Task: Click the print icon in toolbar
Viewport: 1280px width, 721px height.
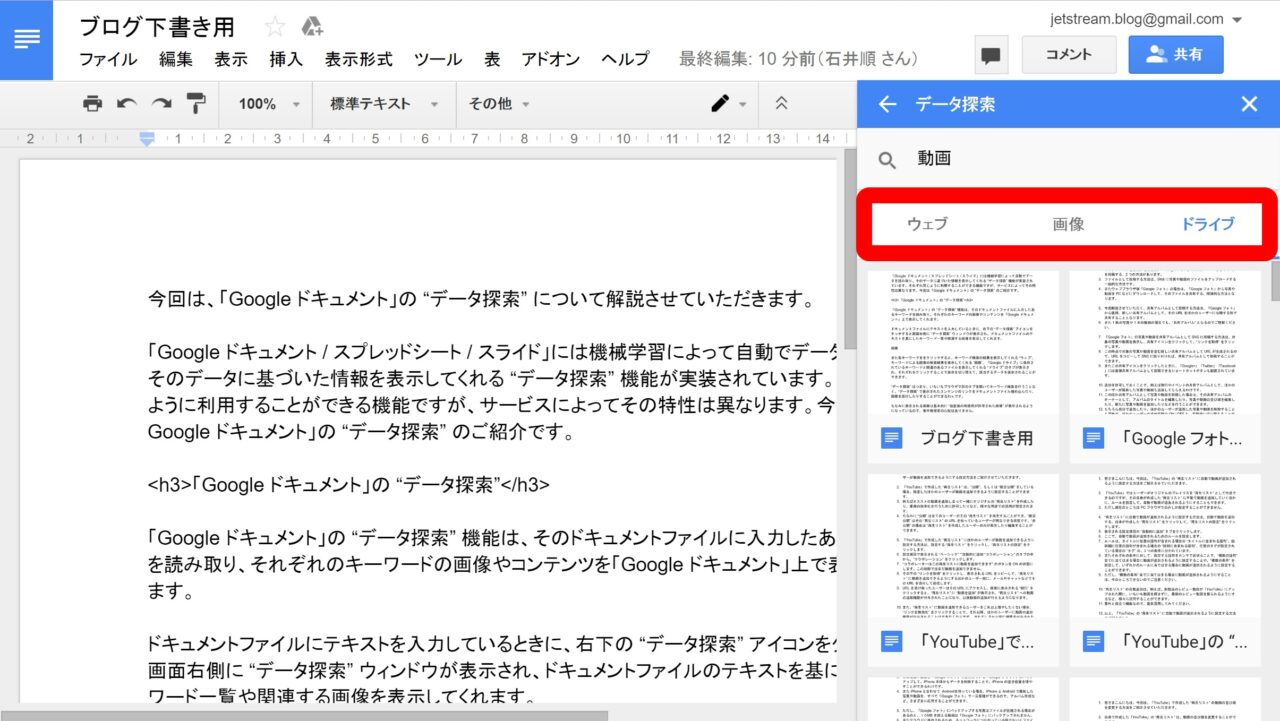Action: [x=93, y=104]
